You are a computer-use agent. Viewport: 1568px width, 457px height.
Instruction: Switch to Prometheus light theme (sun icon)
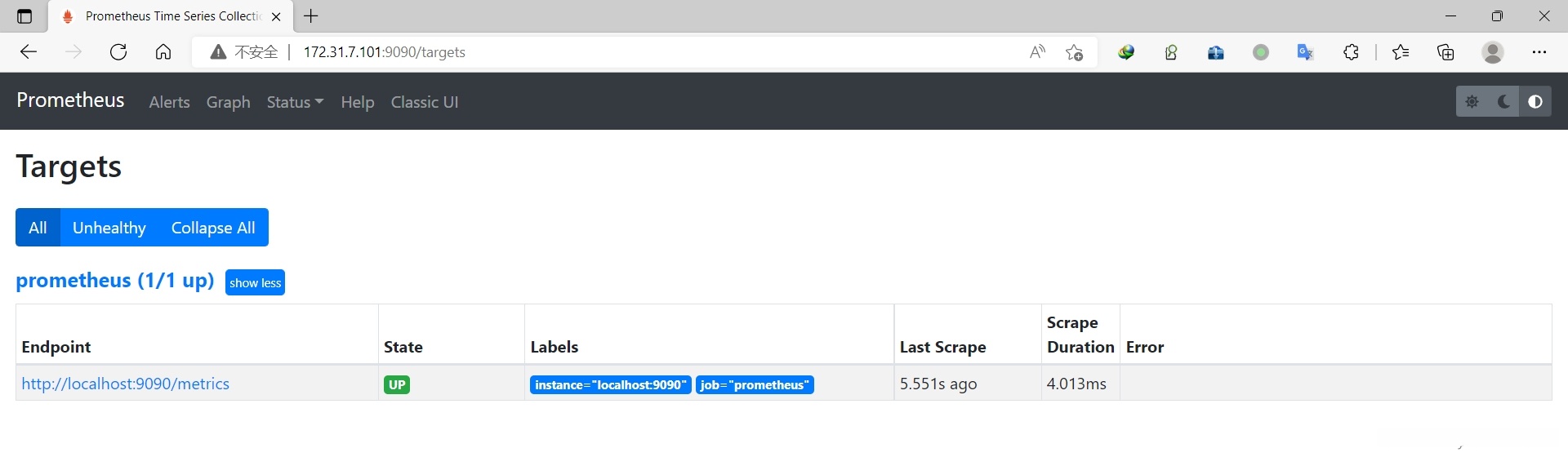(x=1472, y=102)
